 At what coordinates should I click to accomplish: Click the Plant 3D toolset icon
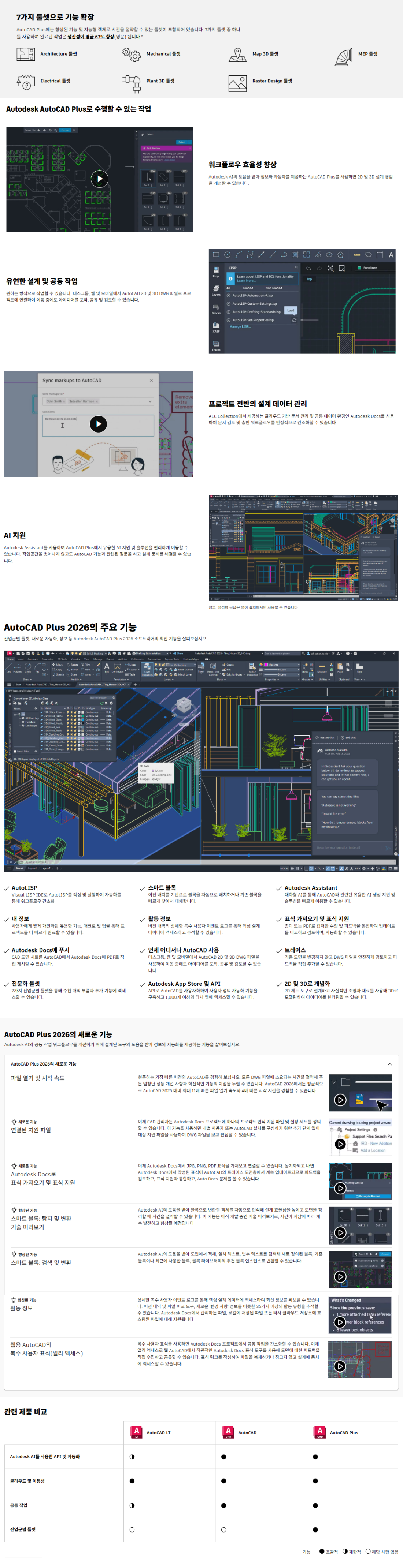pyautogui.click(x=132, y=81)
